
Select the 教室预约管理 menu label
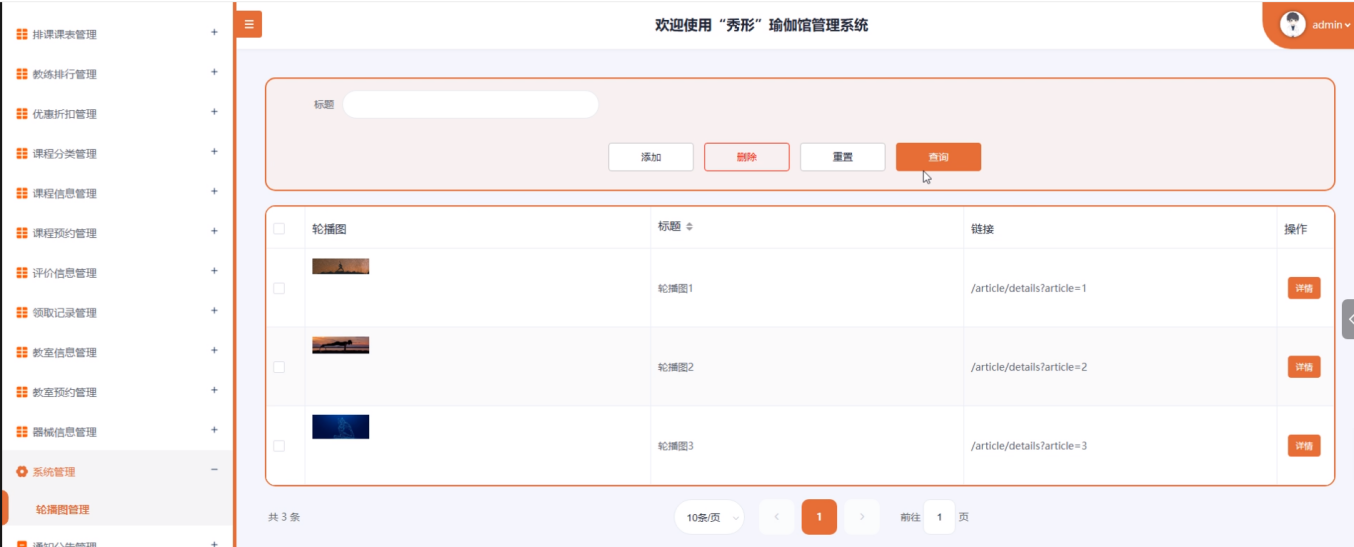(x=65, y=392)
